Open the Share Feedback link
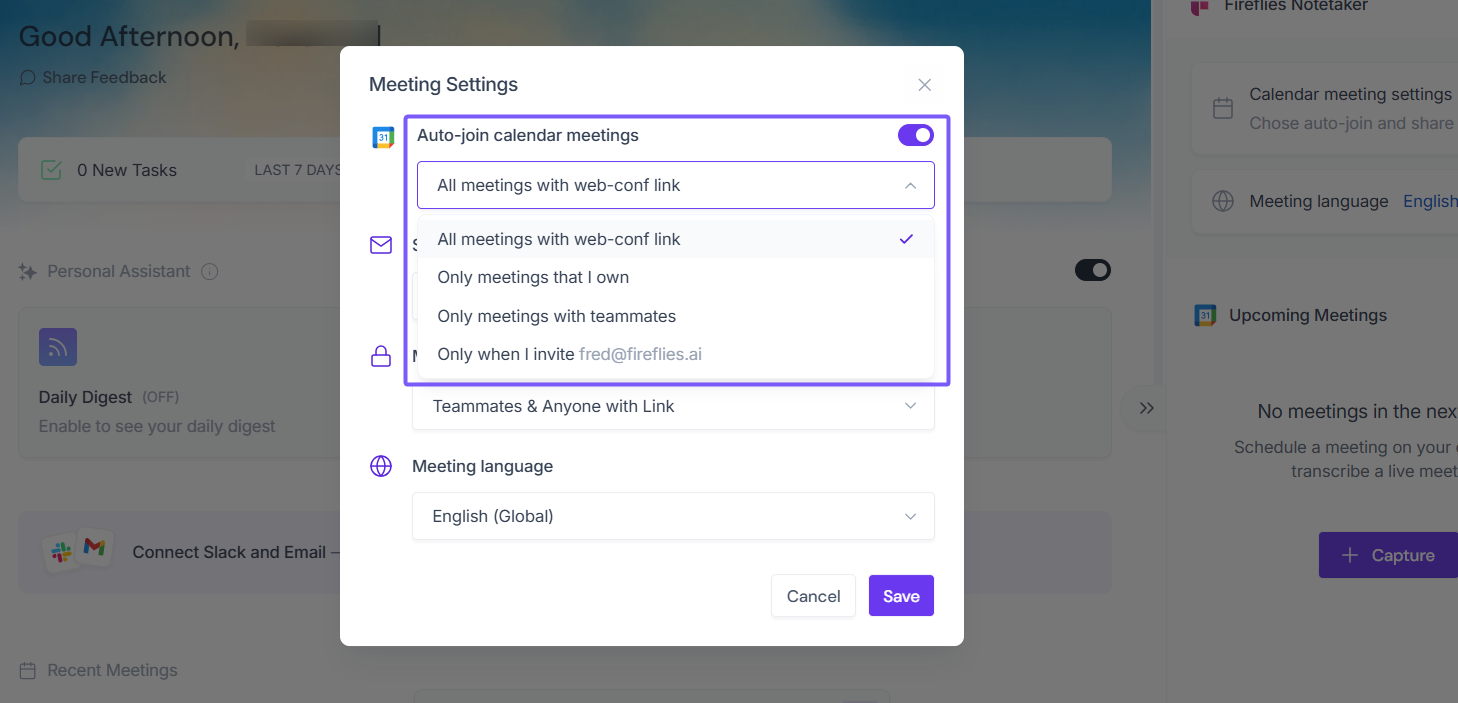 pyautogui.click(x=104, y=77)
